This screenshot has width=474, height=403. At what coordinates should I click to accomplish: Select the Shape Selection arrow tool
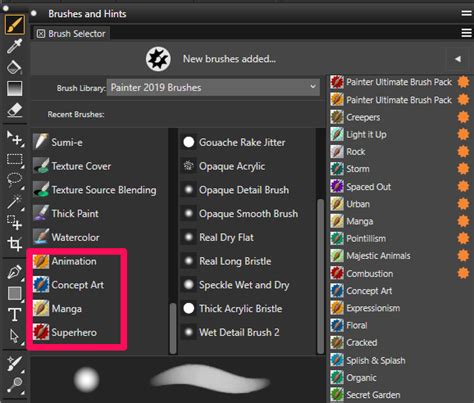(15, 336)
